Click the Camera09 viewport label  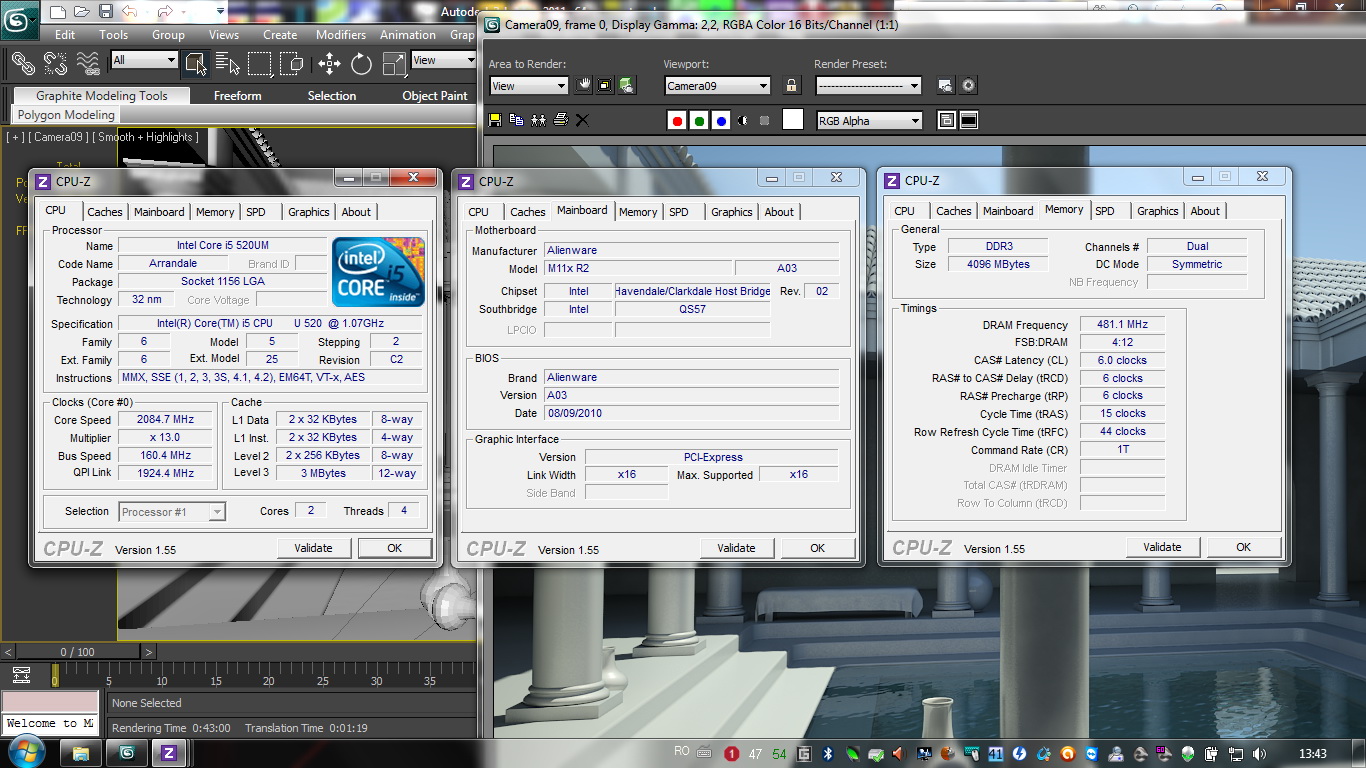tap(57, 137)
